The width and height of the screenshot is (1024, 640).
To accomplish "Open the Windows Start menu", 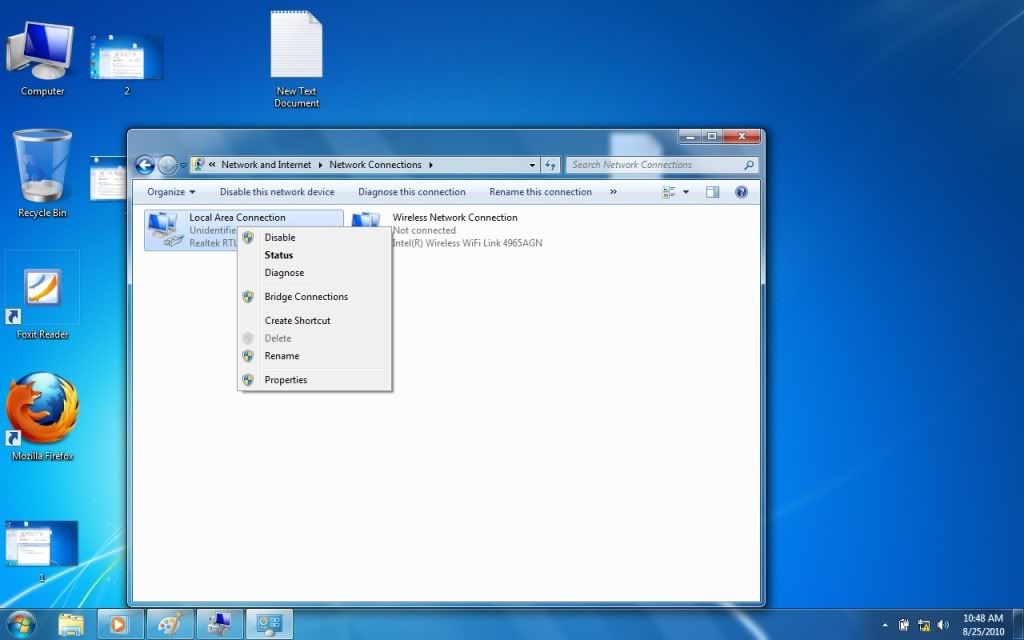I will (x=21, y=624).
